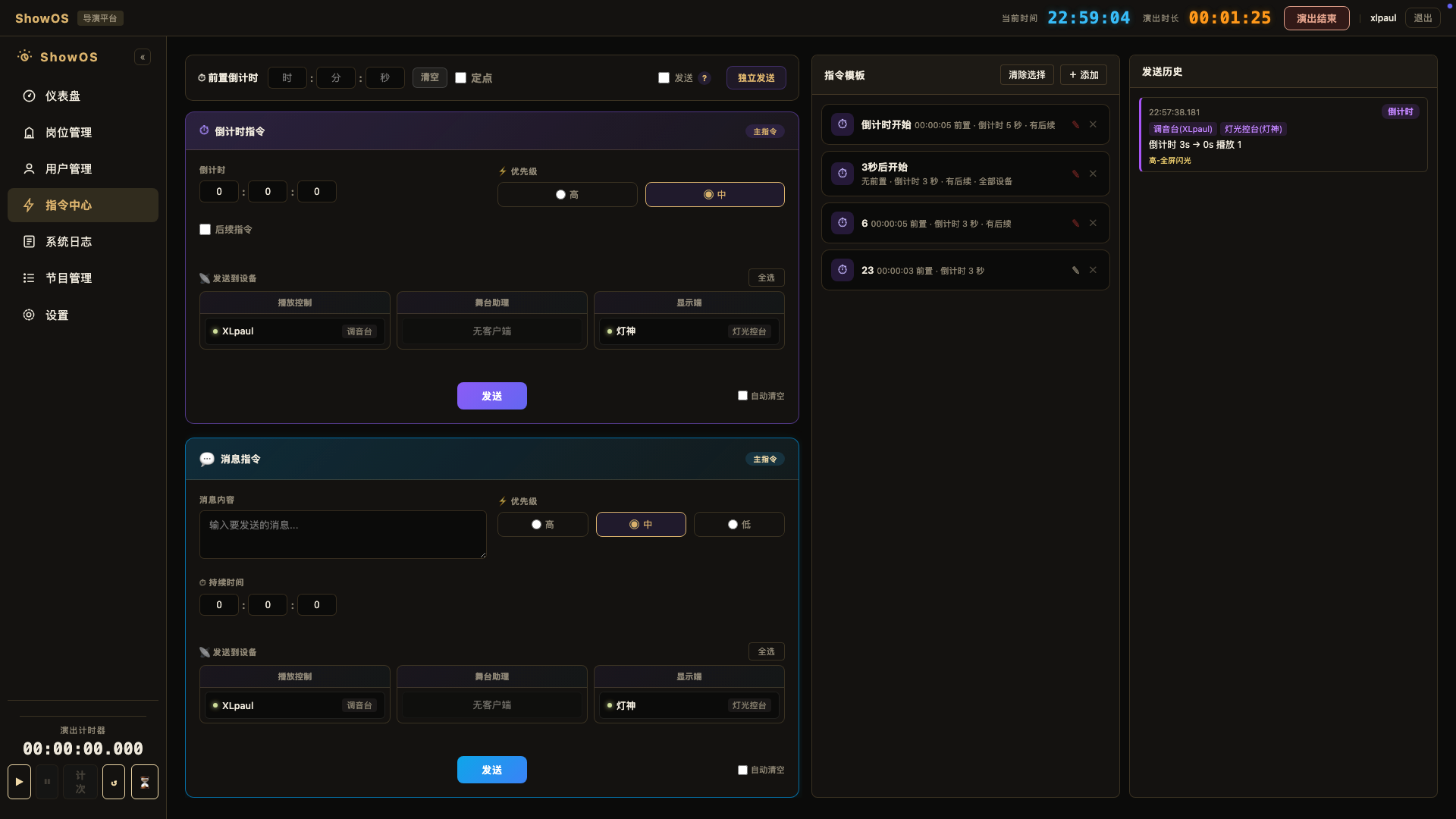Click the 独立发送 button
The image size is (1456, 819).
tap(756, 78)
